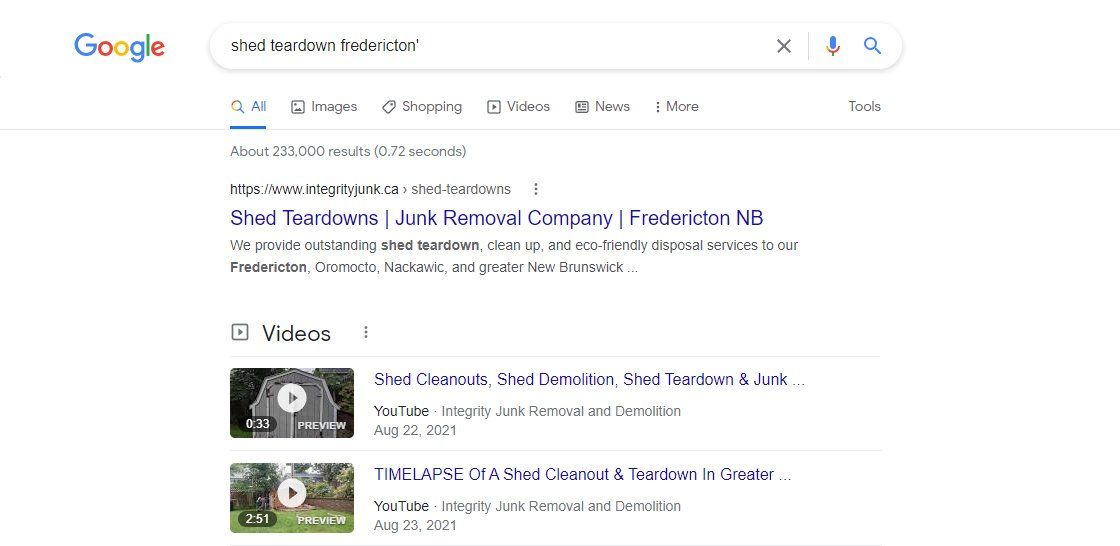Click the Google logo
1120x546 pixels.
119,47
